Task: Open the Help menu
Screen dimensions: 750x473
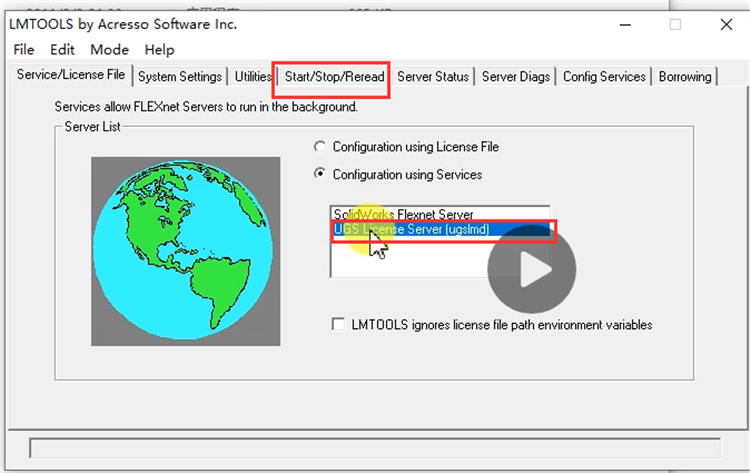Action: click(x=159, y=50)
